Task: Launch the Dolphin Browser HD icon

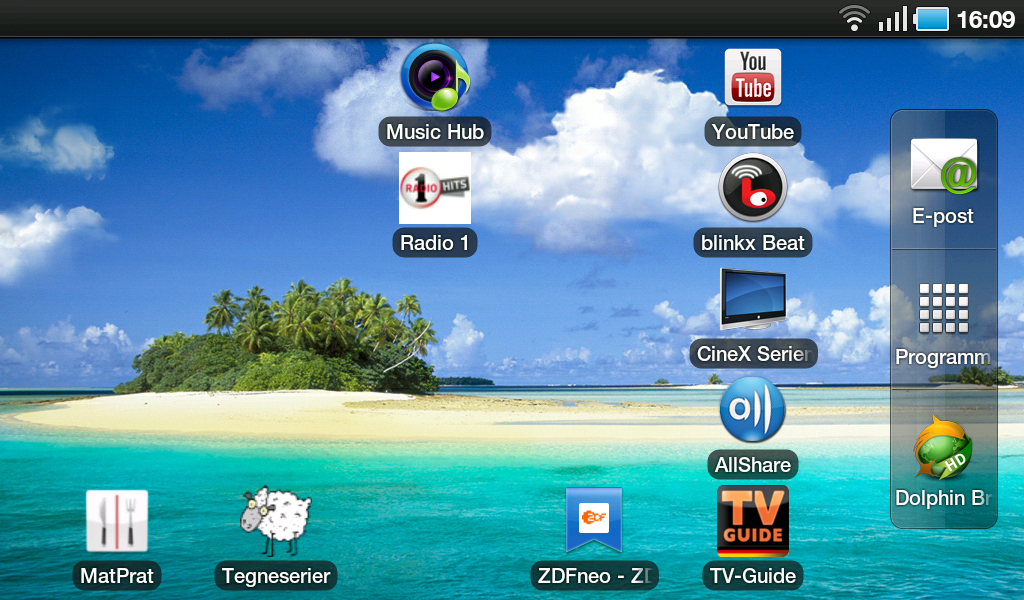Action: point(944,449)
